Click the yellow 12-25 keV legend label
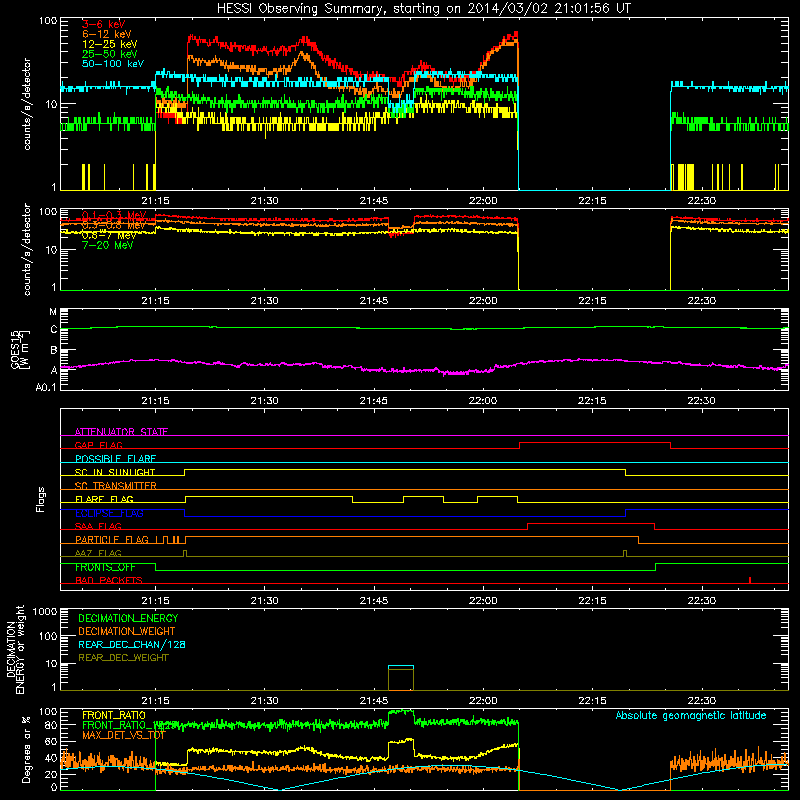Screen dimensions: 800x800 click(109, 44)
